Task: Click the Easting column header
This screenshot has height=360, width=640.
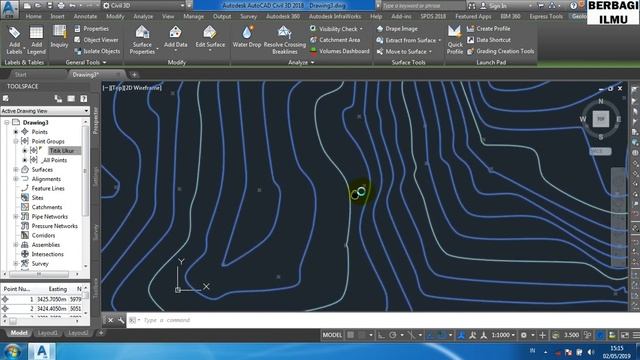Action: pos(58,289)
